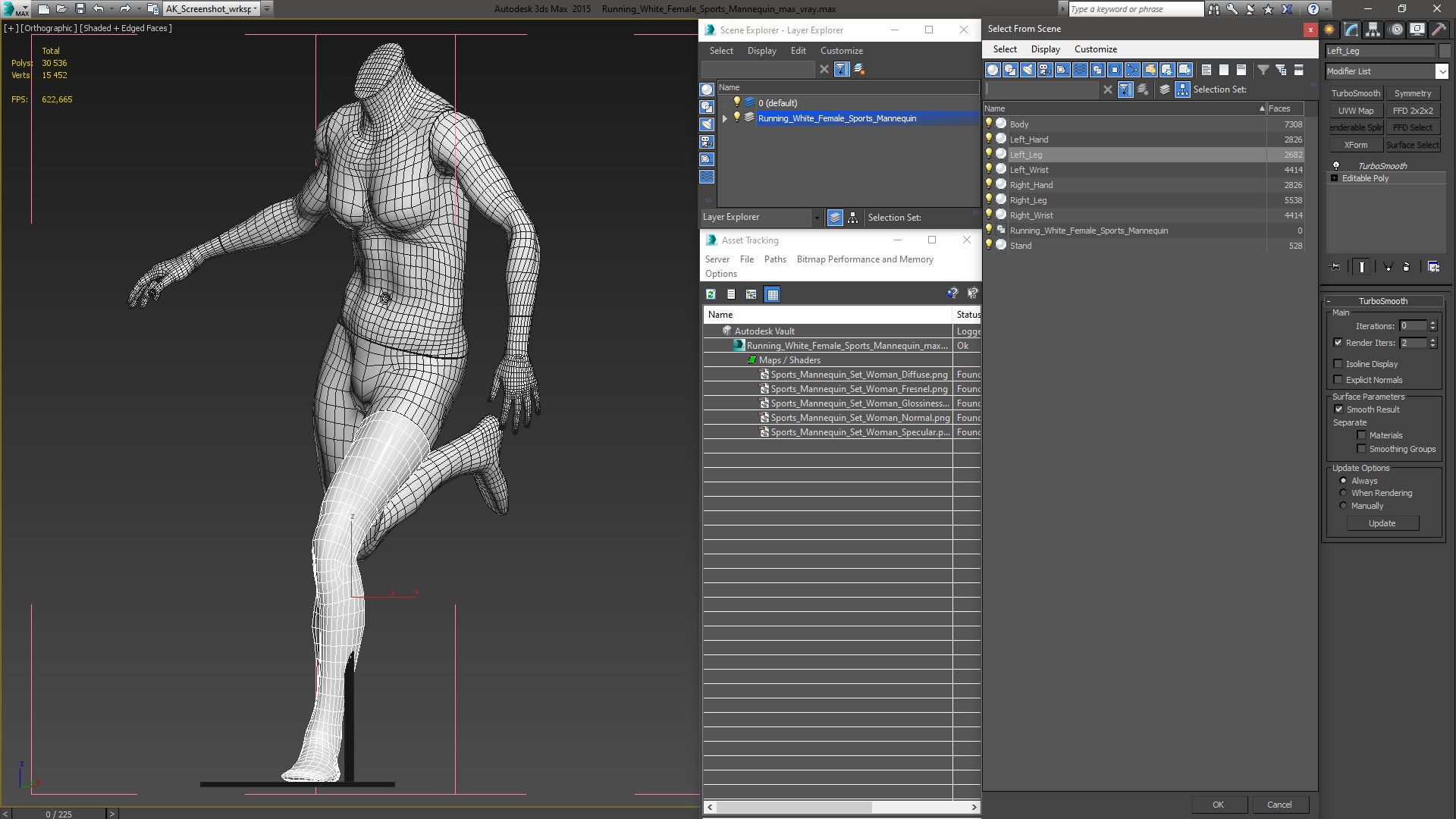Click UVW Map modifier button
This screenshot has width=1456, height=819.
coord(1356,111)
